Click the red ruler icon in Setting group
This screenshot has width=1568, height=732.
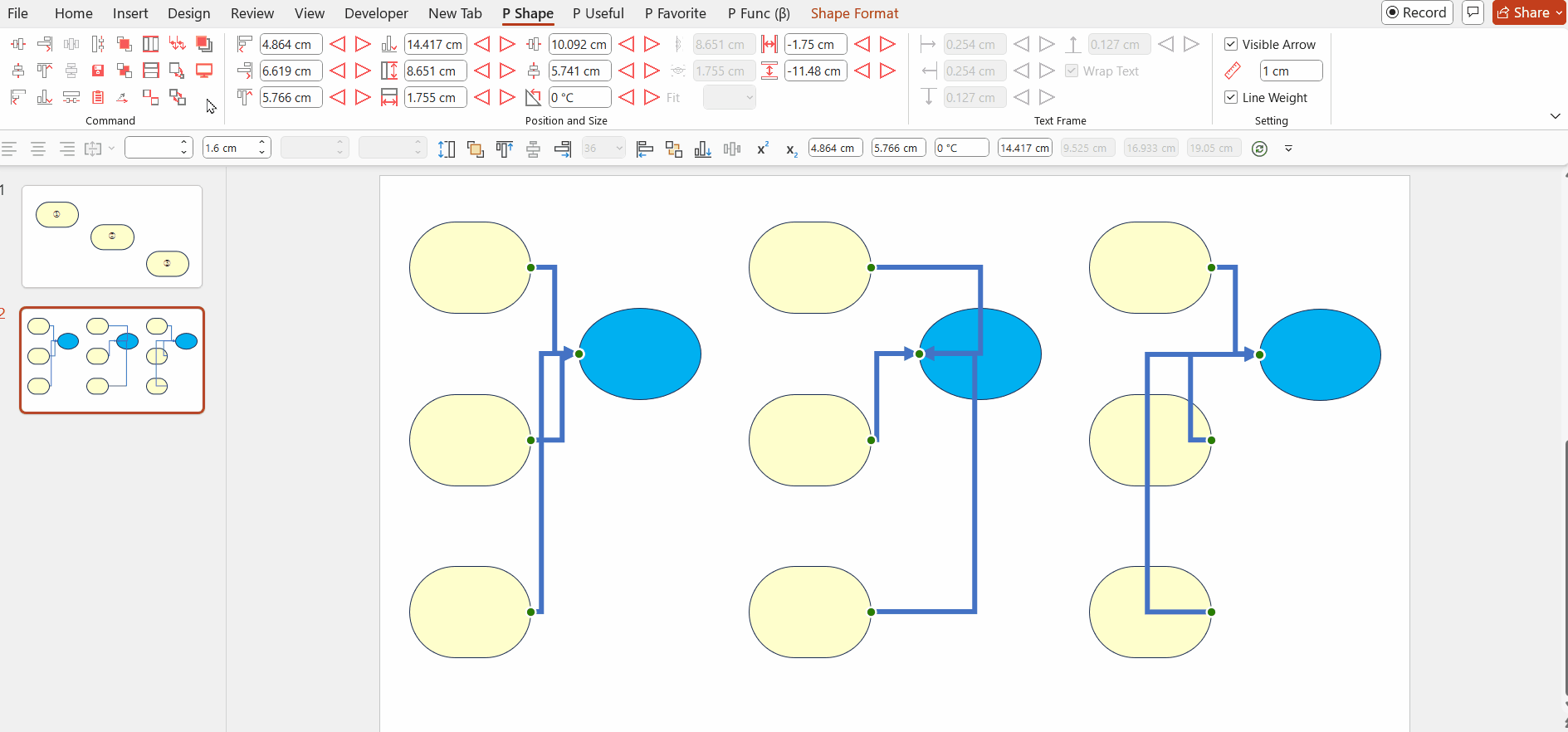pos(1233,71)
